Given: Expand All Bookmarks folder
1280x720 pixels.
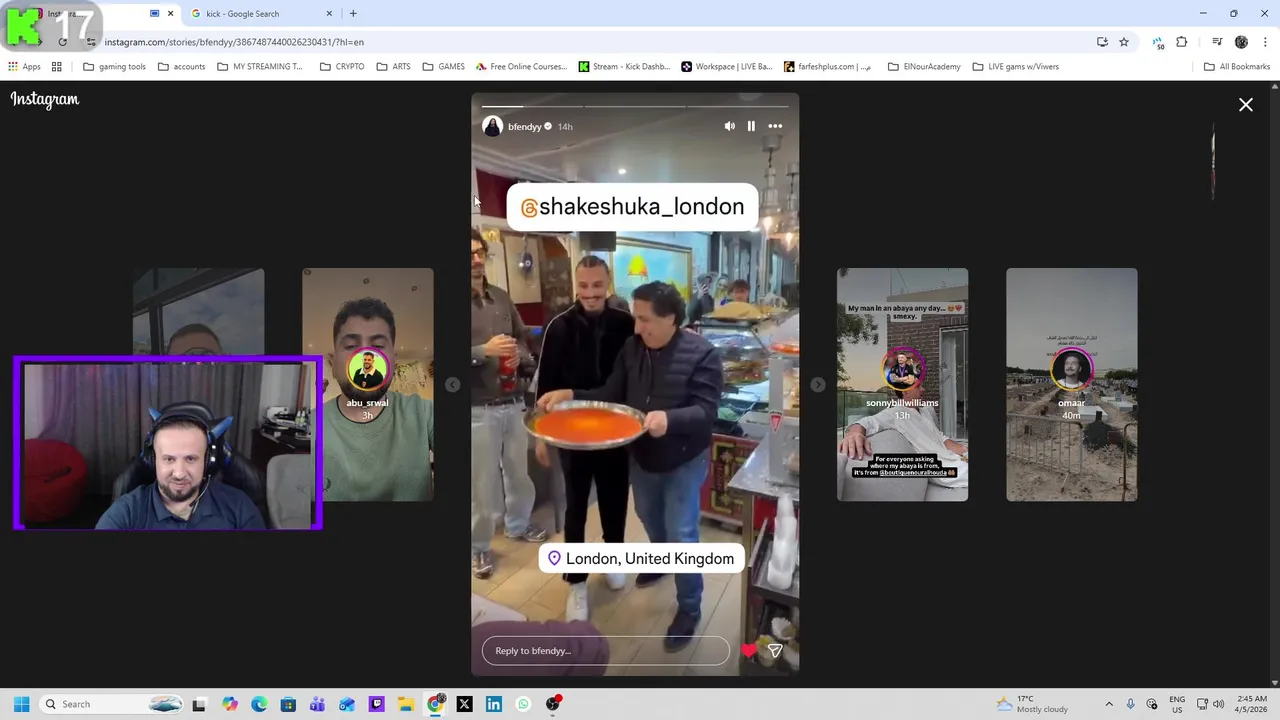Looking at the screenshot, I should (1237, 67).
